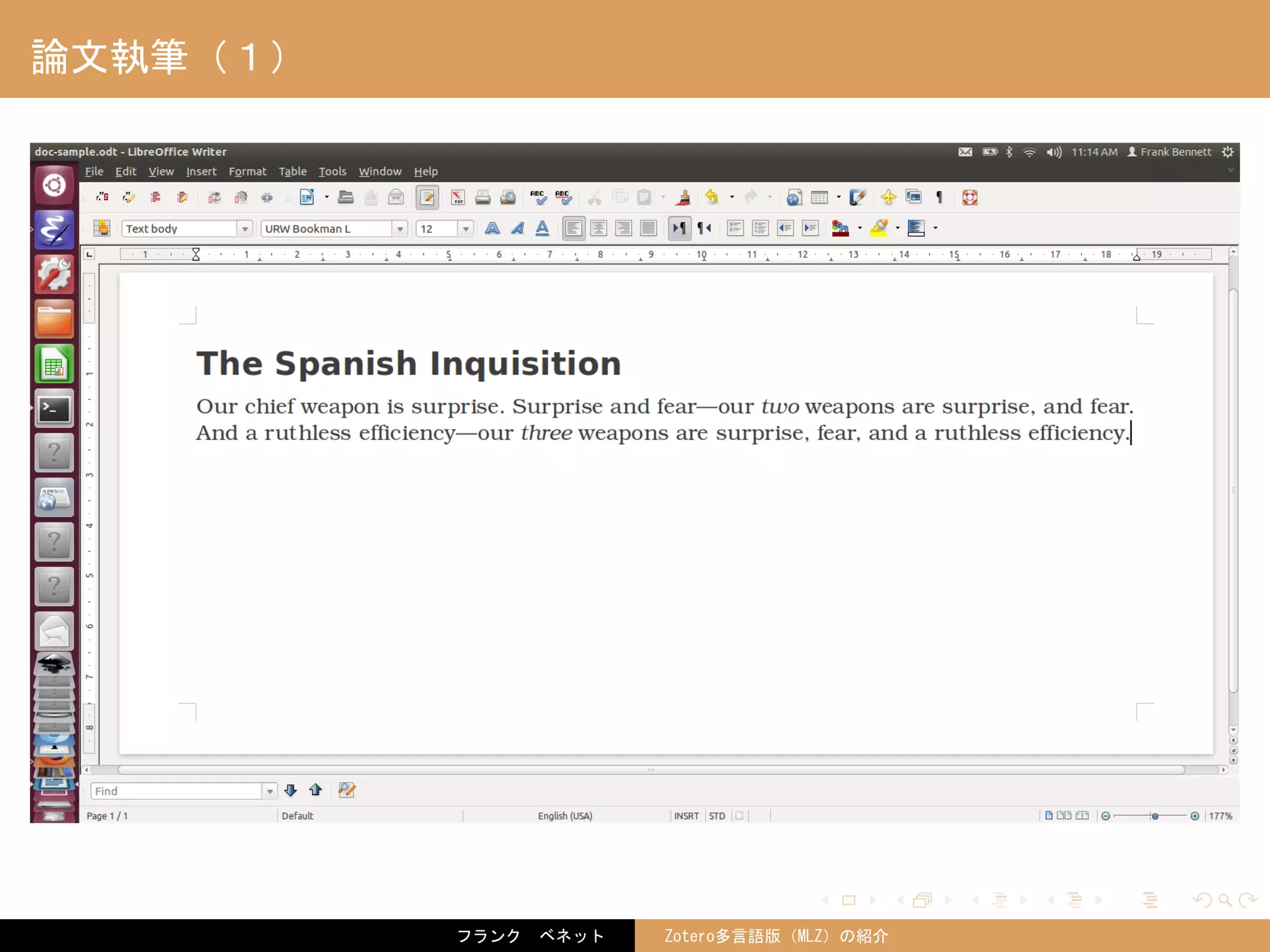The width and height of the screenshot is (1270, 952).
Task: Click the Clone Formatting paintbrush icon
Action: tap(684, 198)
